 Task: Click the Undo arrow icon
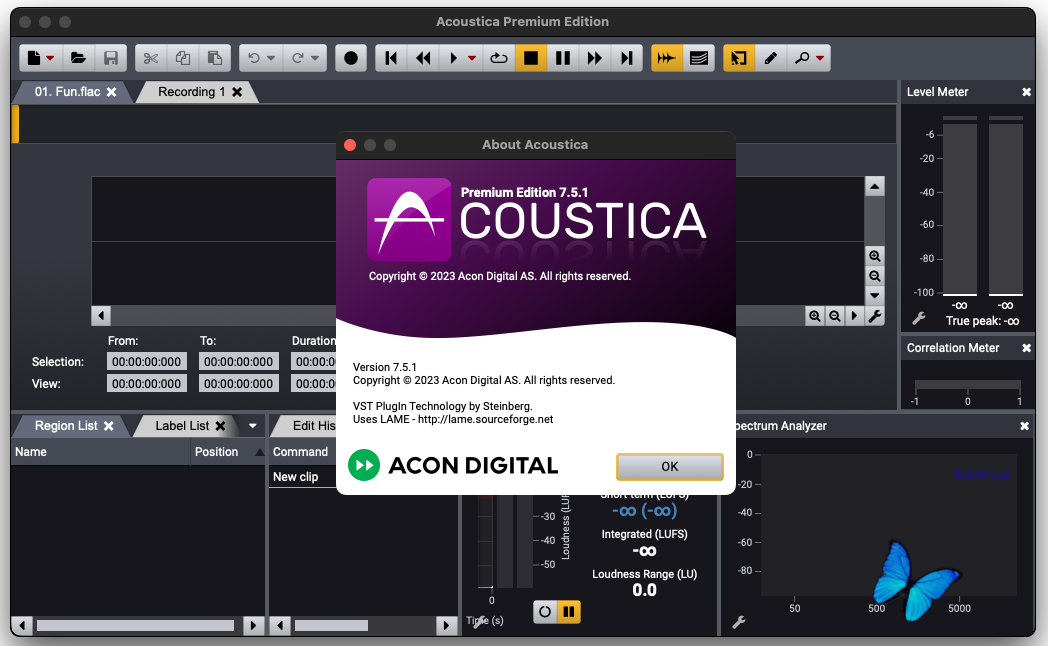(254, 58)
